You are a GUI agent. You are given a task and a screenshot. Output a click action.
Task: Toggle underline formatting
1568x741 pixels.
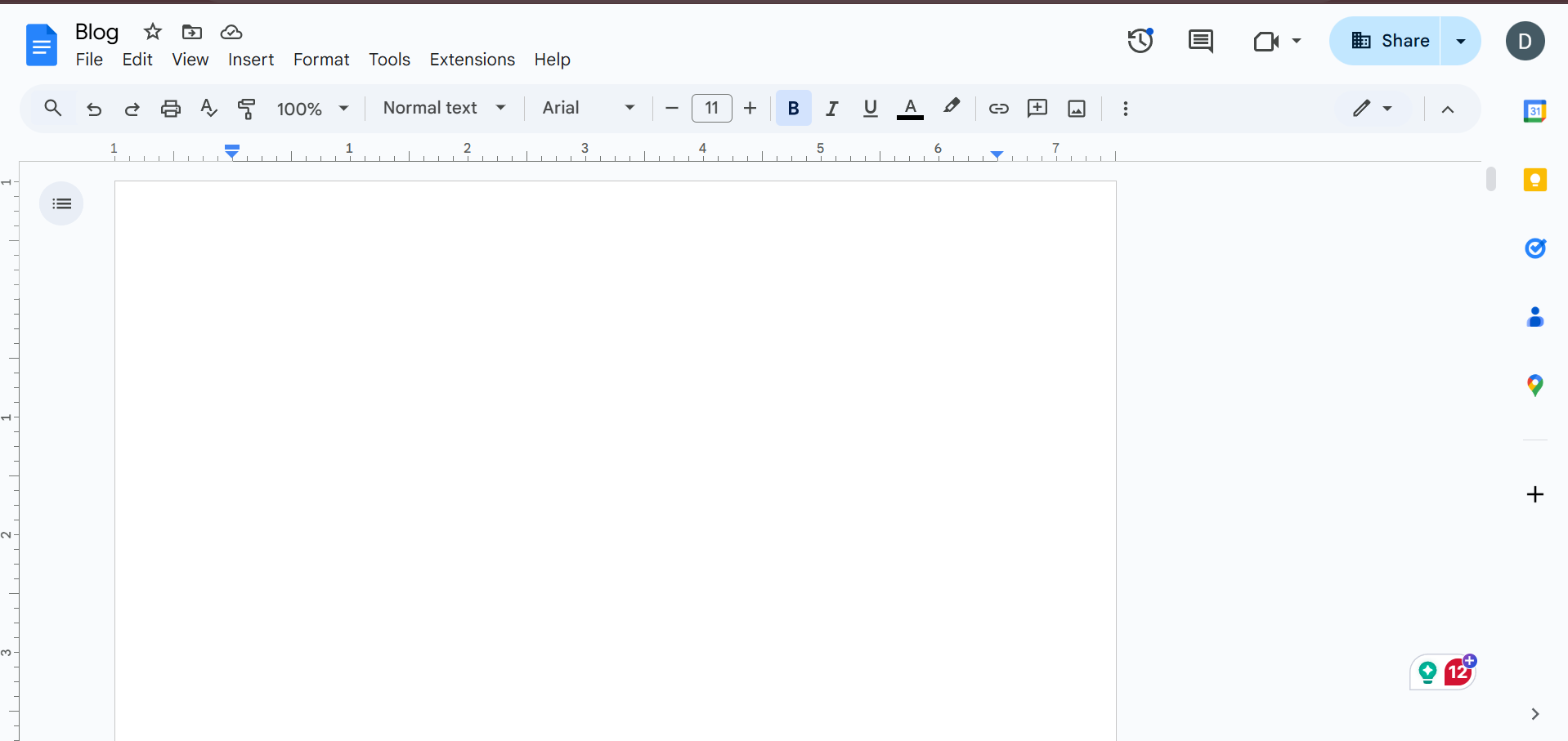(870, 108)
